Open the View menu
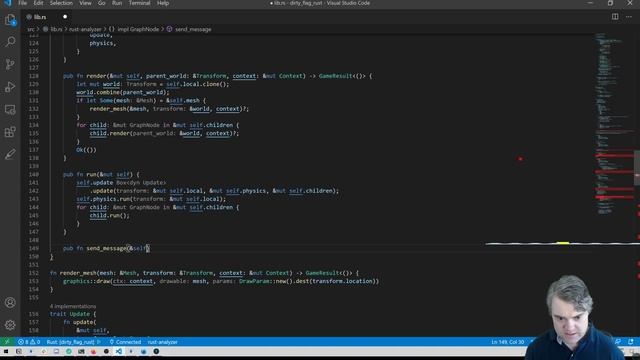This screenshot has width=640, height=360. pos(85,3)
